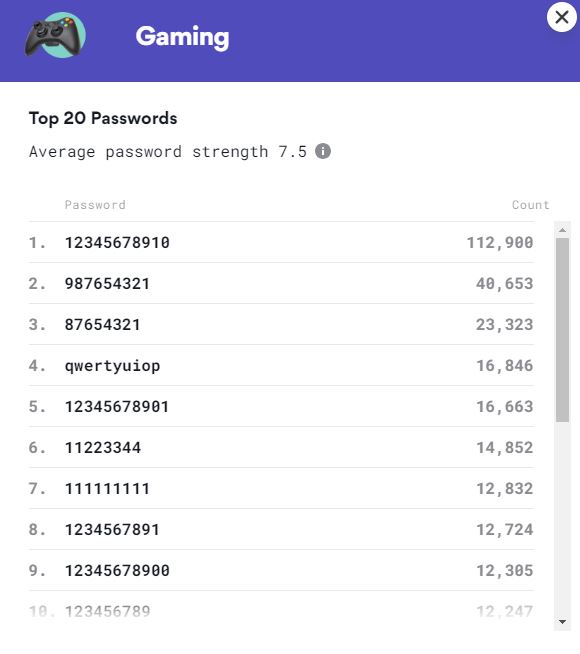
Task: Click the Password column header
Action: [95, 205]
